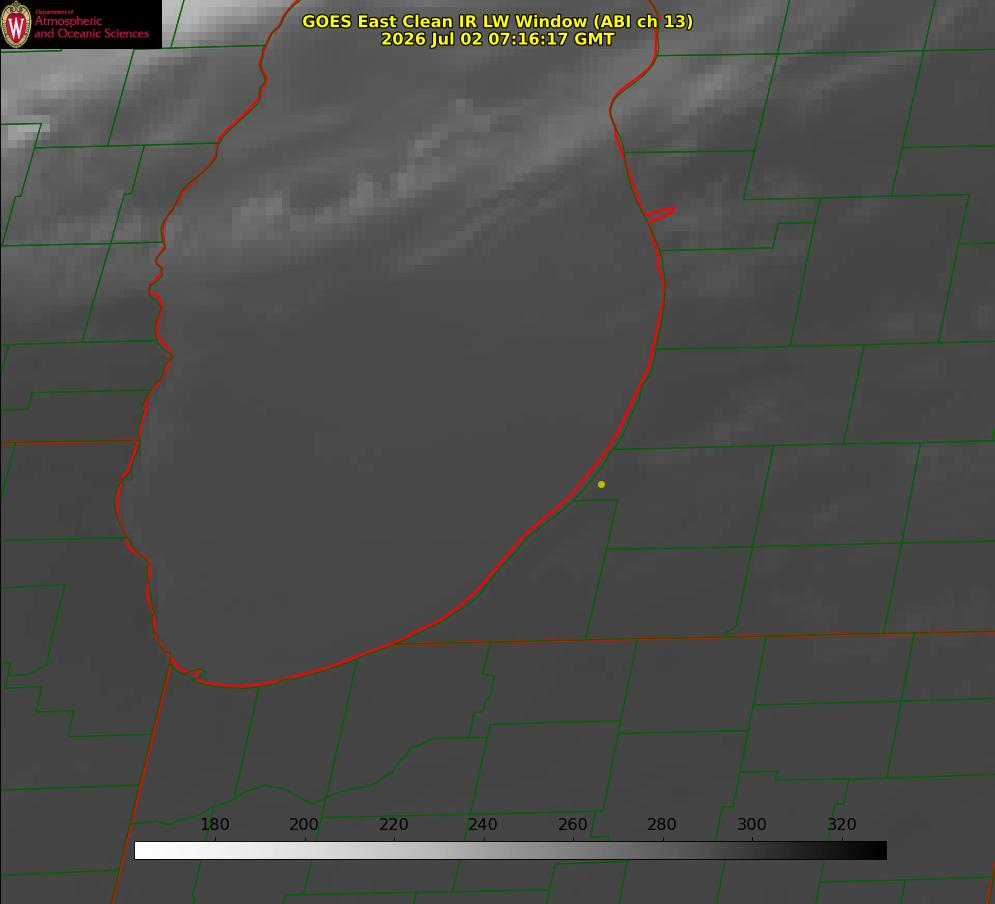995x904 pixels.
Task: Click the bright cloud streak over the lake
Action: 393,184
